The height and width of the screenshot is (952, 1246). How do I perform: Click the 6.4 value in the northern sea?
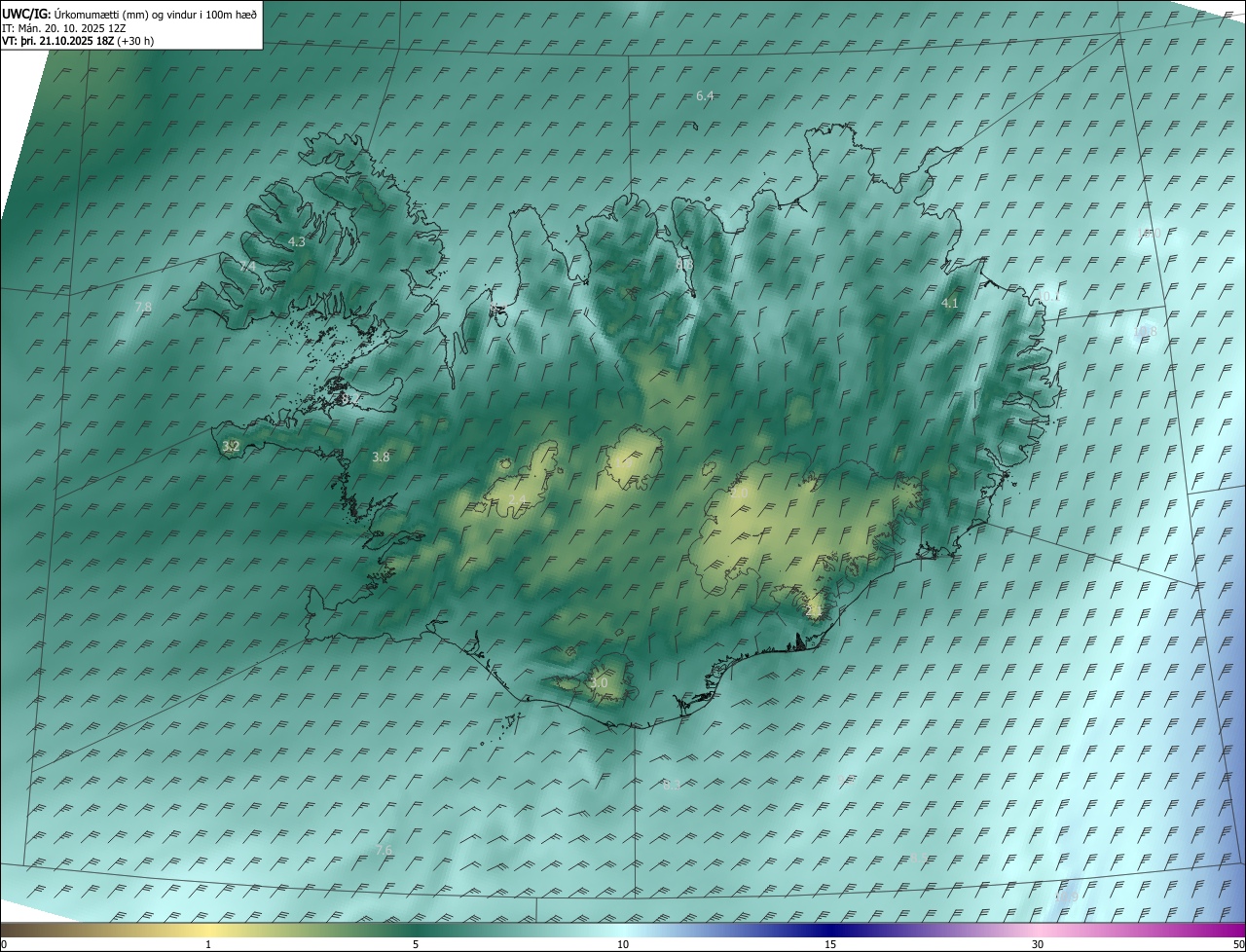pyautogui.click(x=706, y=95)
